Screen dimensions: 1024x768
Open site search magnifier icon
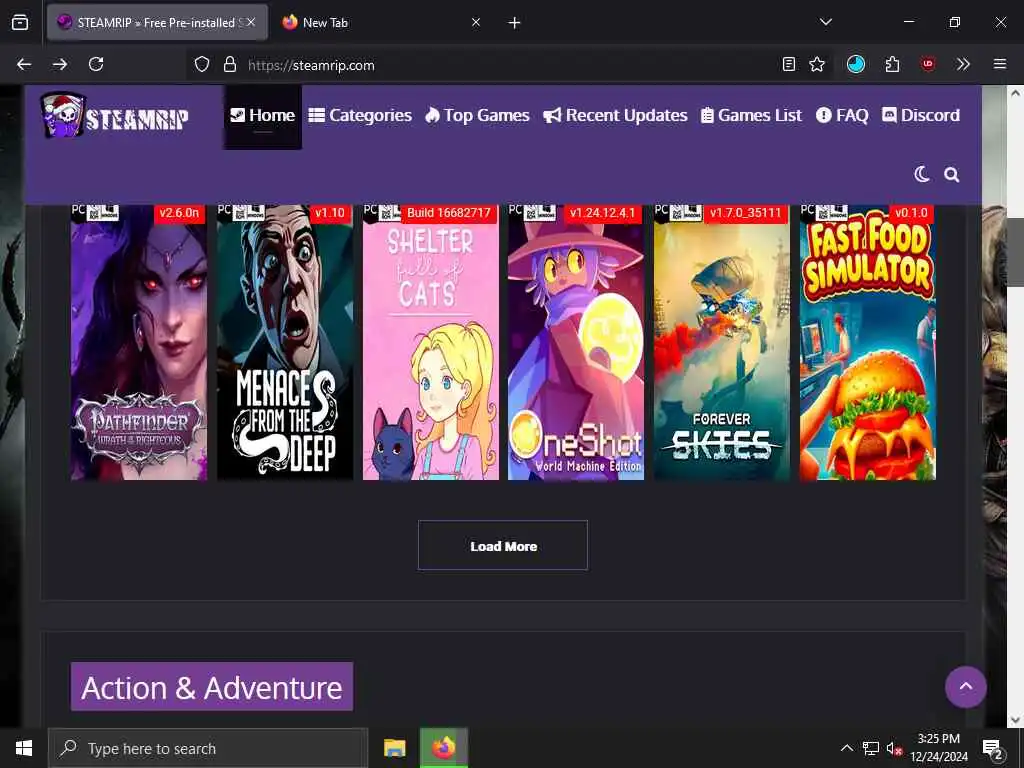952,175
